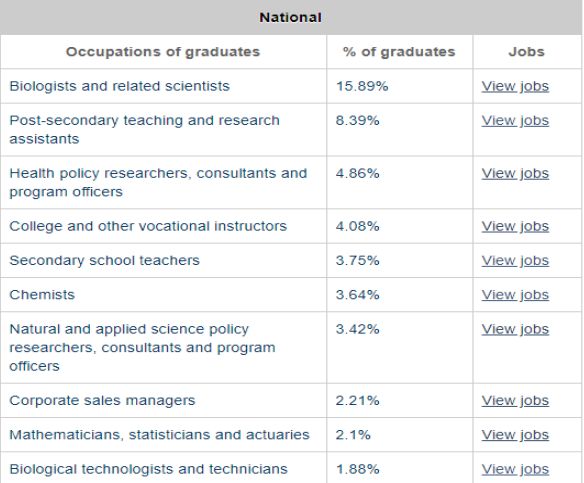
Task: Click the % of graduates column header
Action: click(399, 52)
